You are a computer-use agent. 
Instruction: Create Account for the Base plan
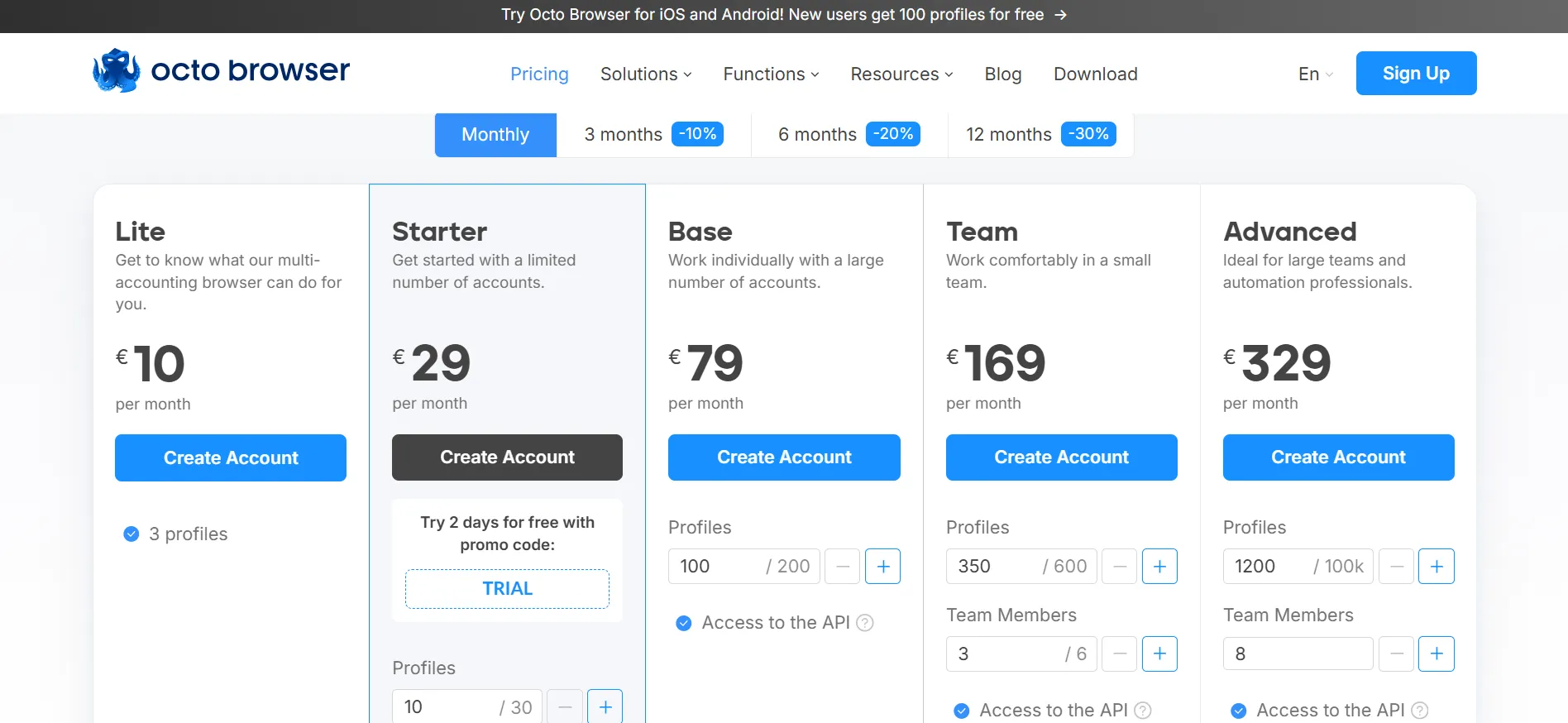(784, 457)
